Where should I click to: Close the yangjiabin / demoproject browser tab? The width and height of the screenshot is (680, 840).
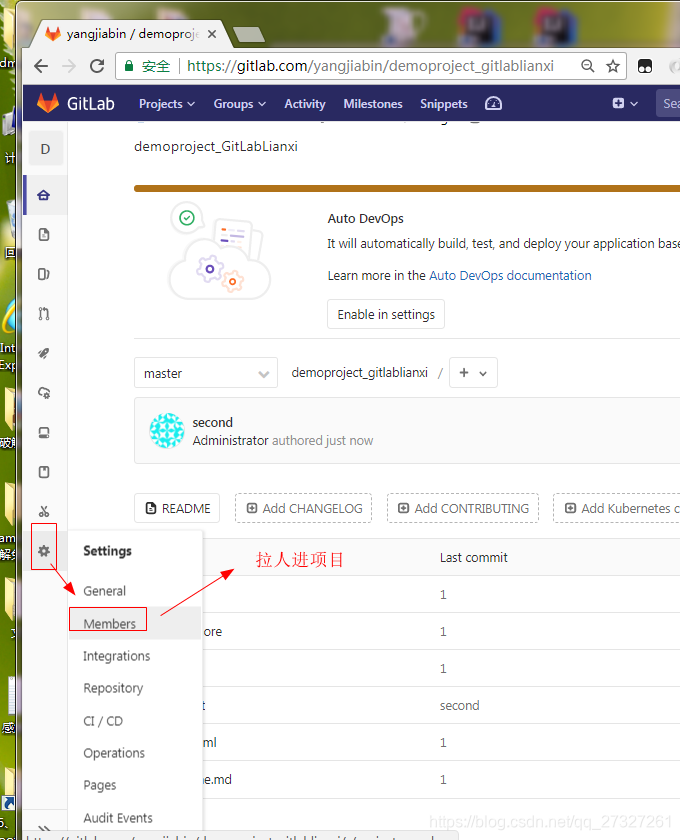(212, 34)
